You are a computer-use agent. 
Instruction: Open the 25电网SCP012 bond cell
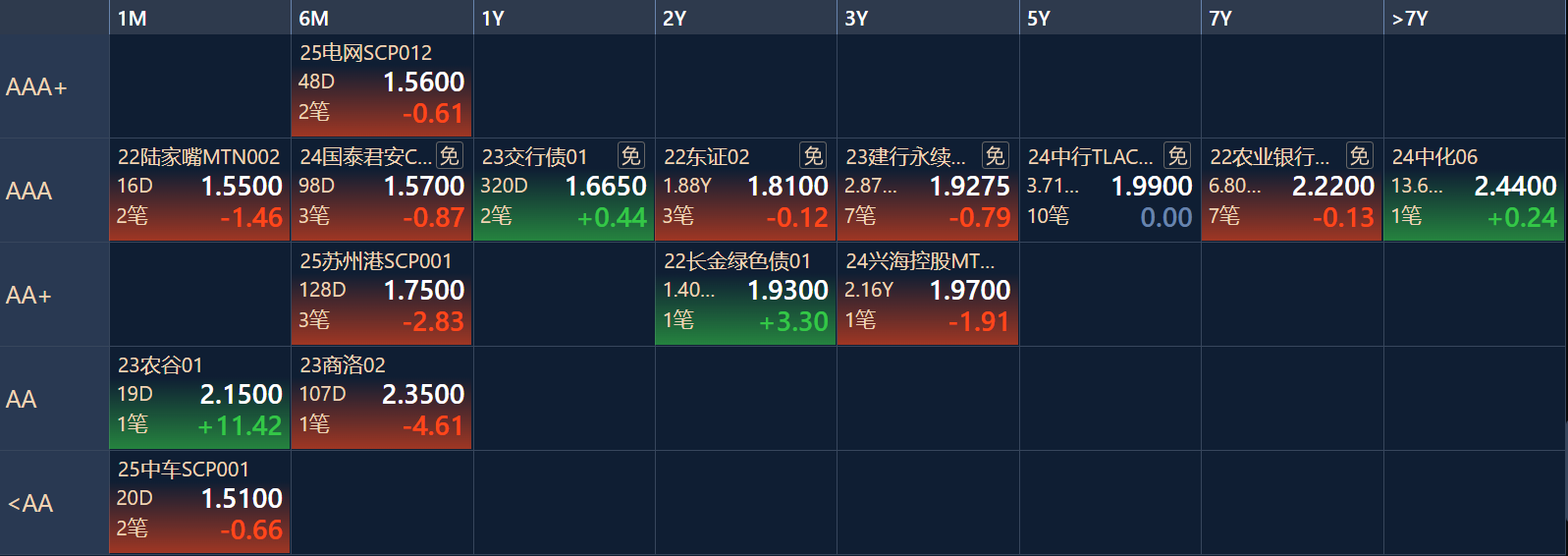click(382, 86)
